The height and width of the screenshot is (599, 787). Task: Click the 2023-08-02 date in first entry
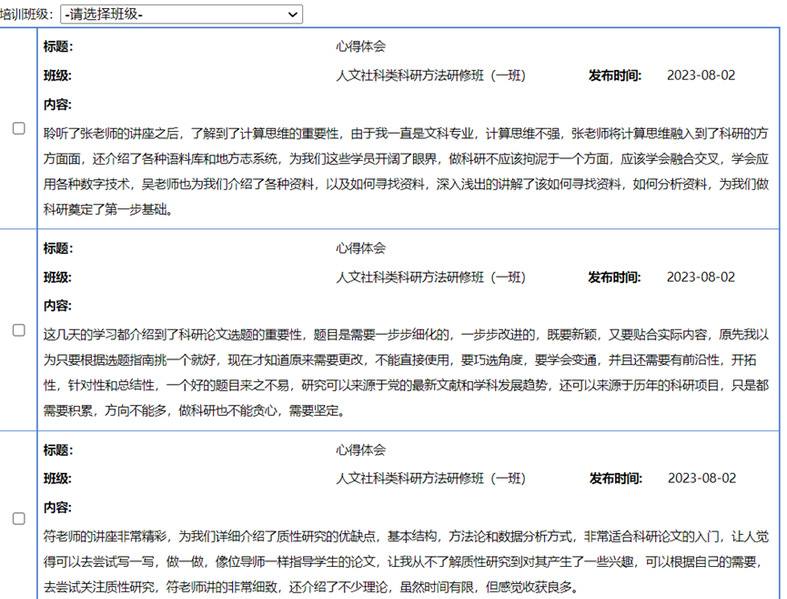coord(700,76)
